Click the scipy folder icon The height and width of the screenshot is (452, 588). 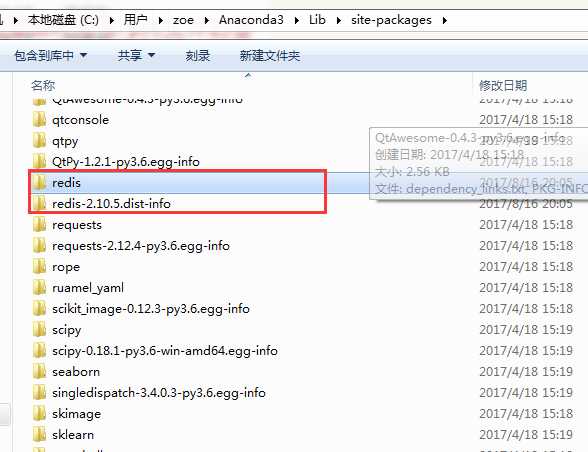(39, 330)
